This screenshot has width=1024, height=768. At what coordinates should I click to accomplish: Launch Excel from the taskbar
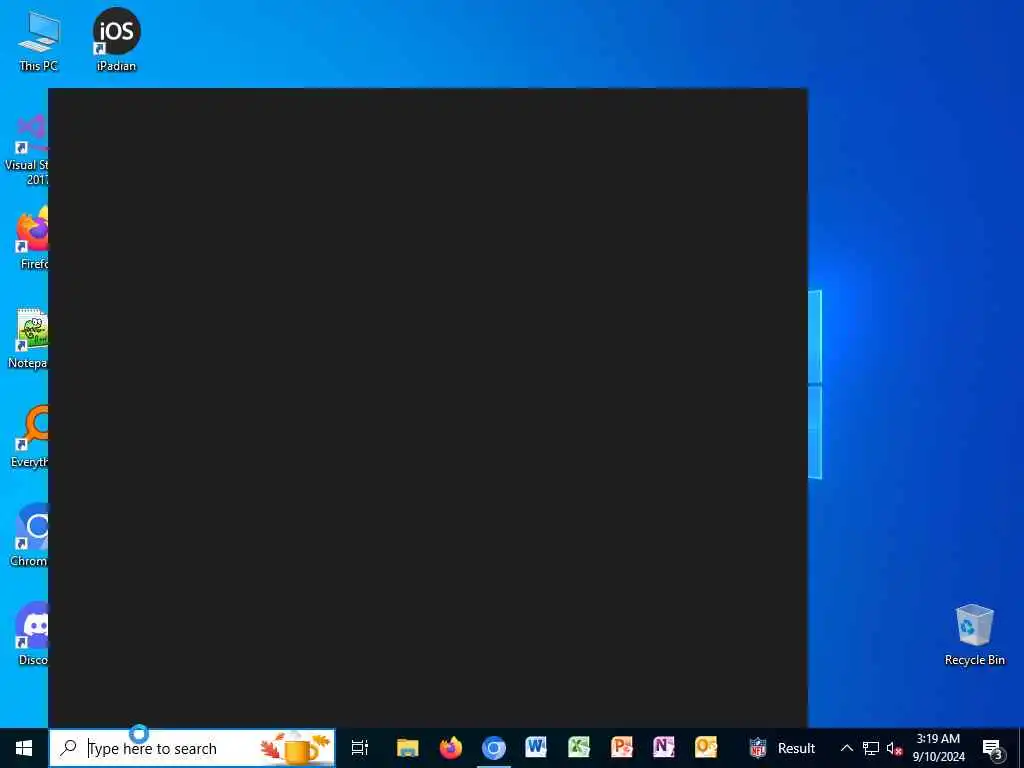click(x=579, y=748)
